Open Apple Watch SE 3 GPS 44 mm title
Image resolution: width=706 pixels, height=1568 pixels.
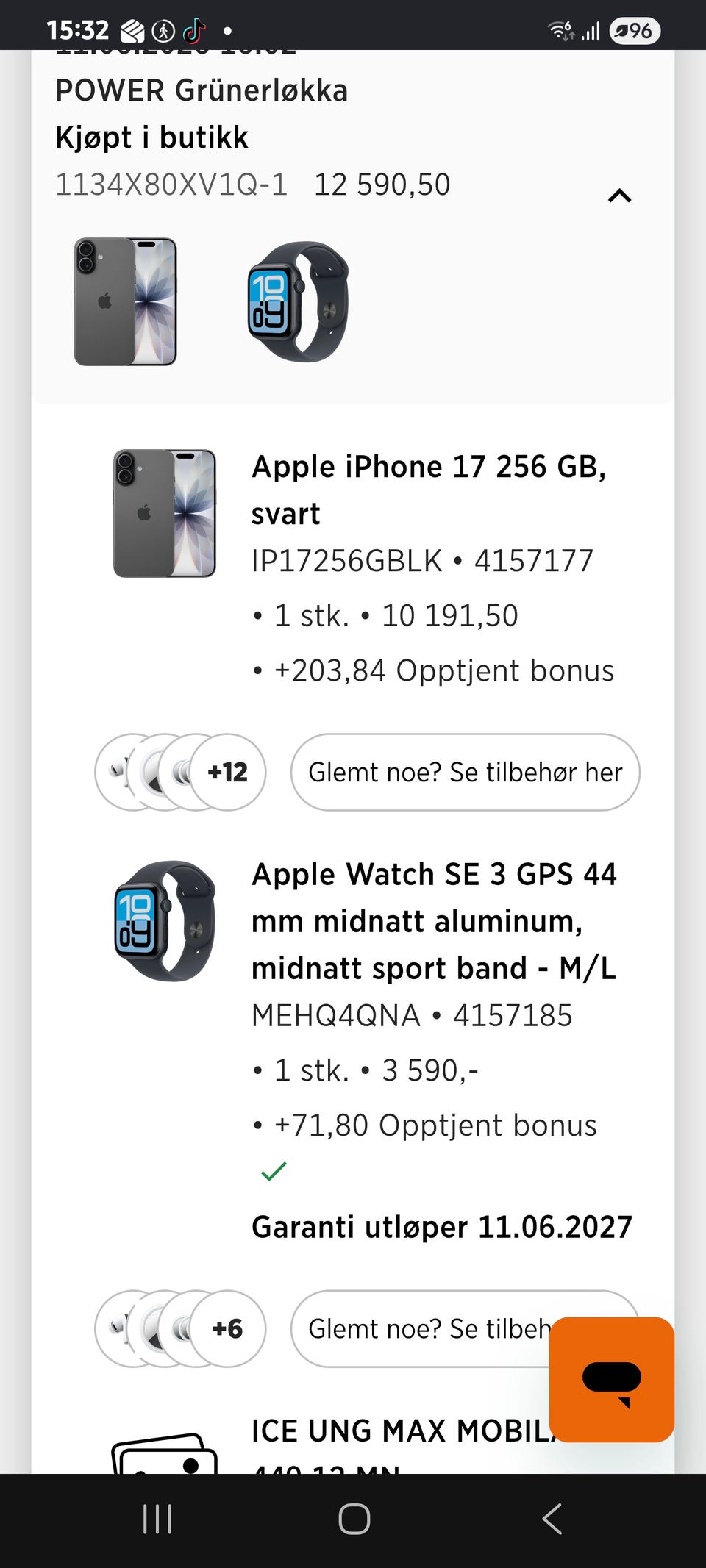pos(434,921)
